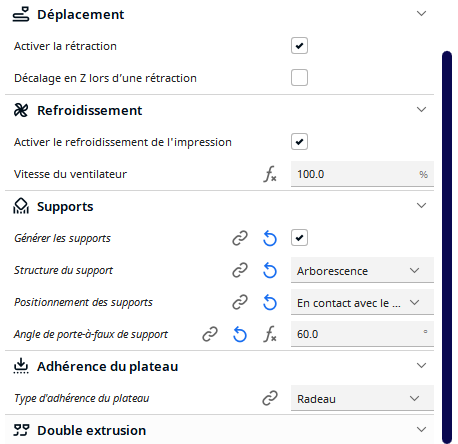Collapse the Déplacement section chevron

coord(422,14)
